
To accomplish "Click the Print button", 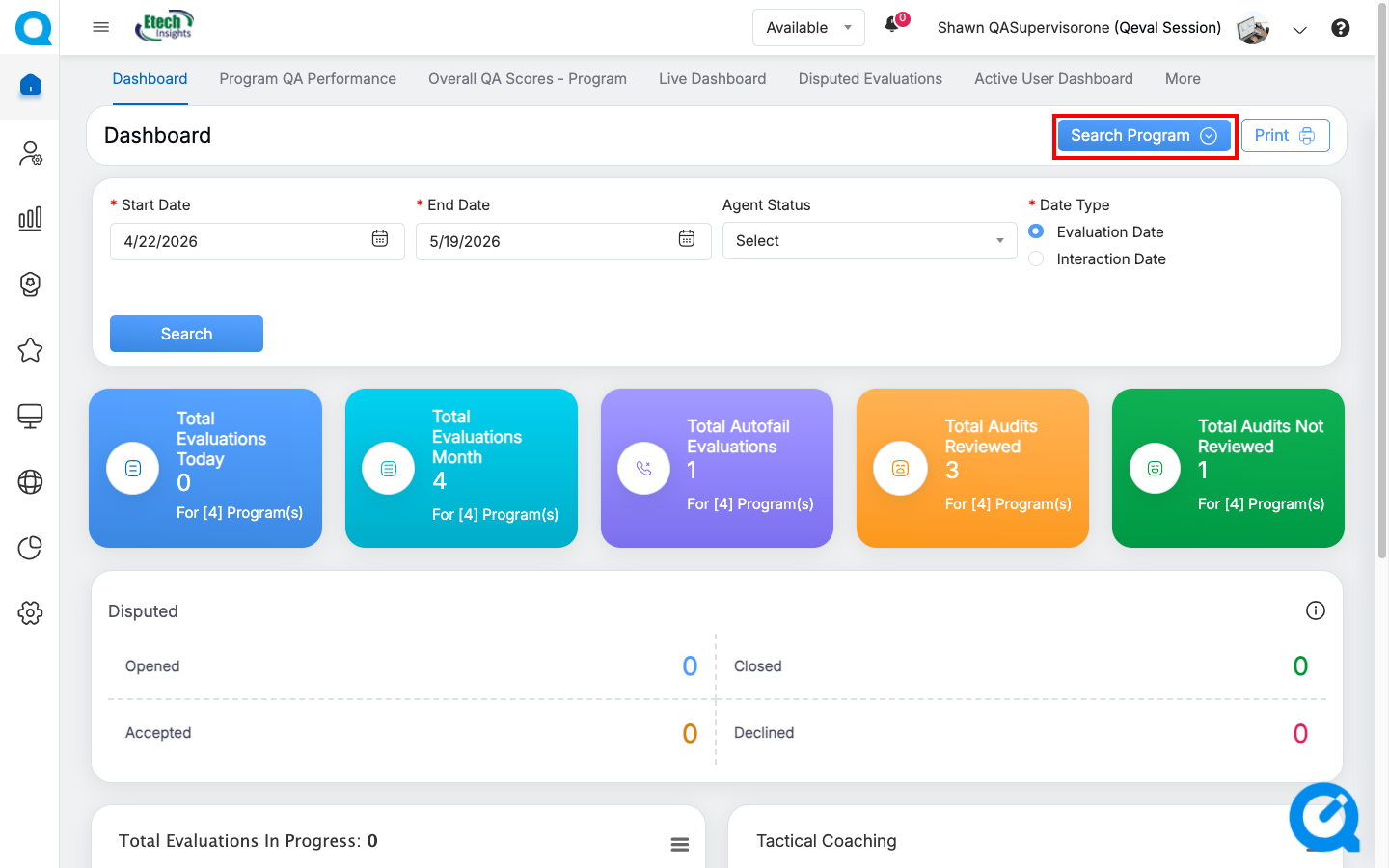I will pos(1285,136).
